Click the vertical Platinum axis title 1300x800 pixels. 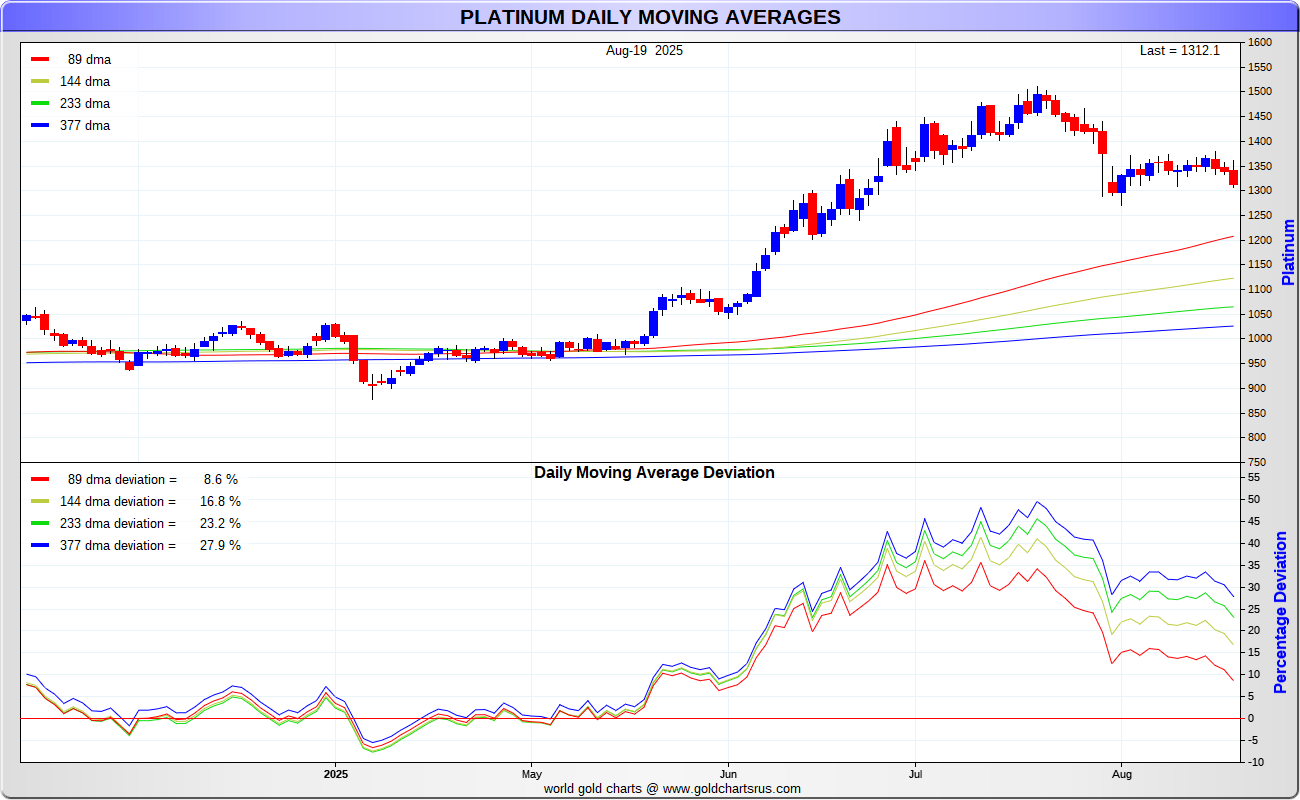click(x=1288, y=251)
